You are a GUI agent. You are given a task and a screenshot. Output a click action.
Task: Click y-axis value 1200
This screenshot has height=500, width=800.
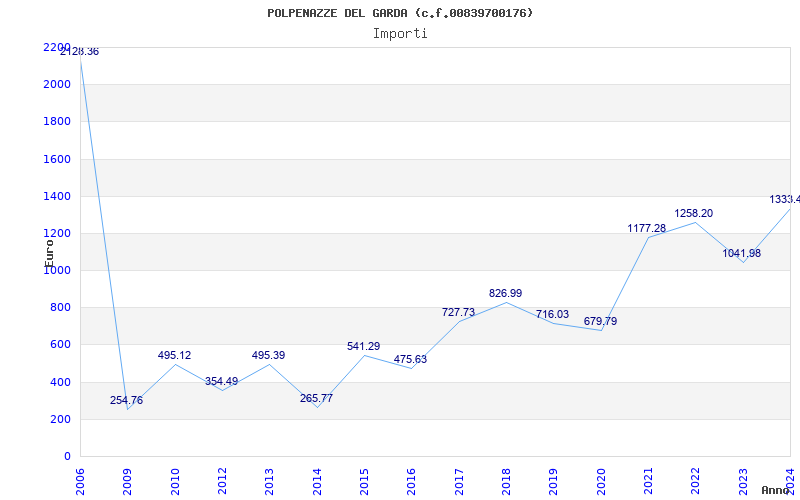(57, 234)
